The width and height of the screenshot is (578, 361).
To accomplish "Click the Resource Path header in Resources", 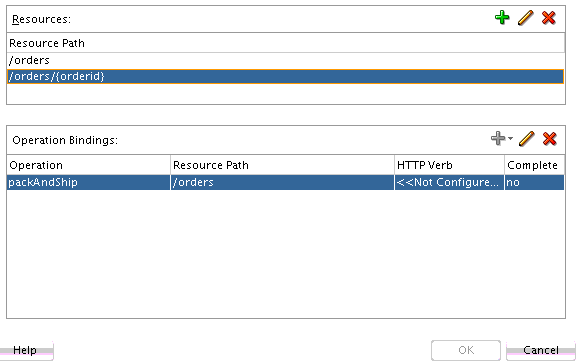I will coord(286,43).
